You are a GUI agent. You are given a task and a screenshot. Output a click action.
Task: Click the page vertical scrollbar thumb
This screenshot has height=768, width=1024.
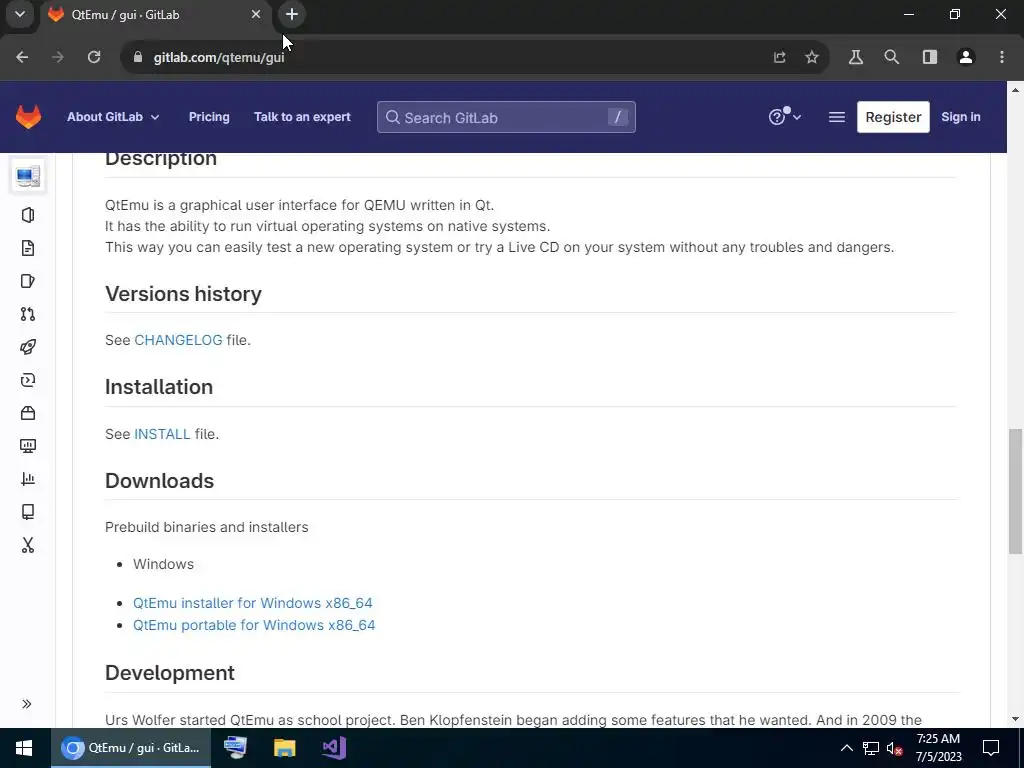pyautogui.click(x=1015, y=491)
